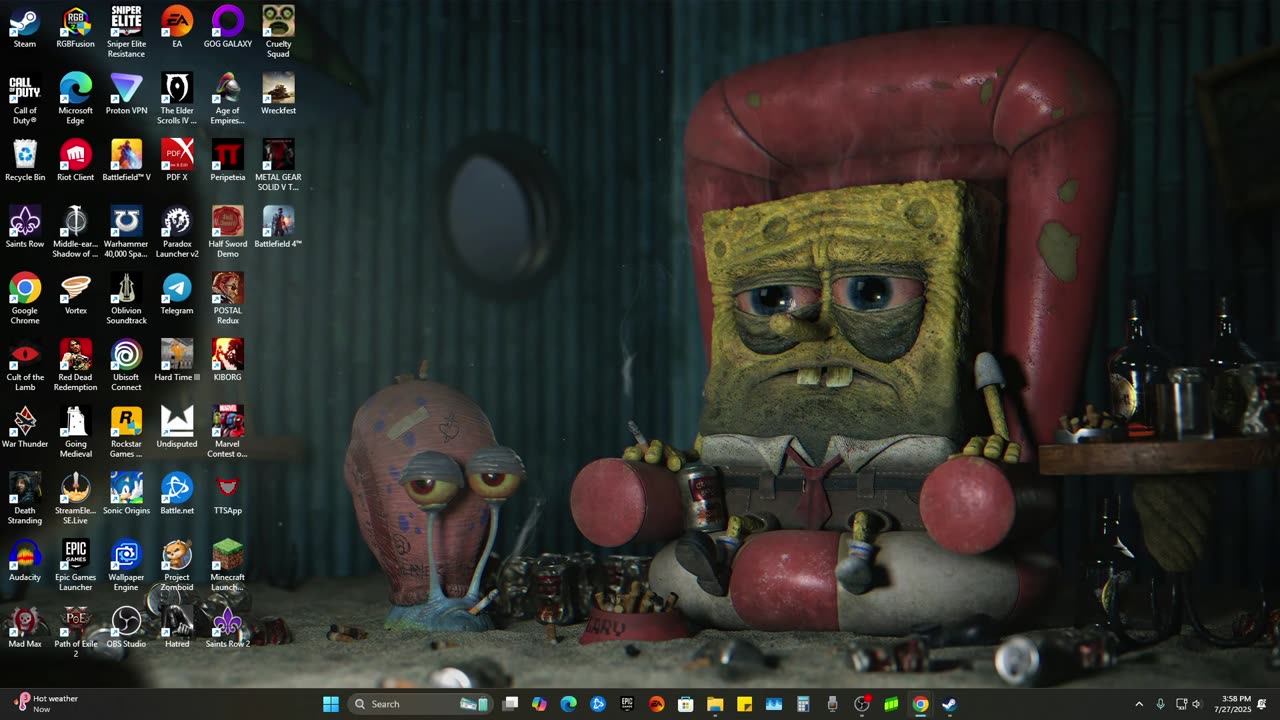Screen dimensions: 1280x720
Task: Click the Proton VPN desktop icon
Action: click(126, 94)
